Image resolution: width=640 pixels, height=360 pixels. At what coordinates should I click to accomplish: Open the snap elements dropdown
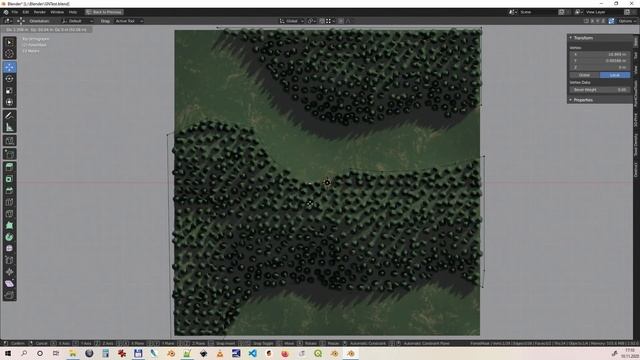[x=330, y=21]
